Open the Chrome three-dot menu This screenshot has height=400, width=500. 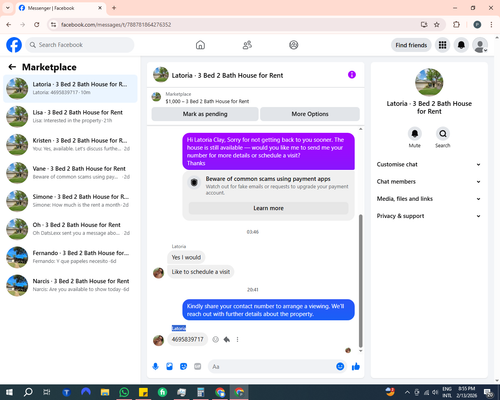[491, 25]
